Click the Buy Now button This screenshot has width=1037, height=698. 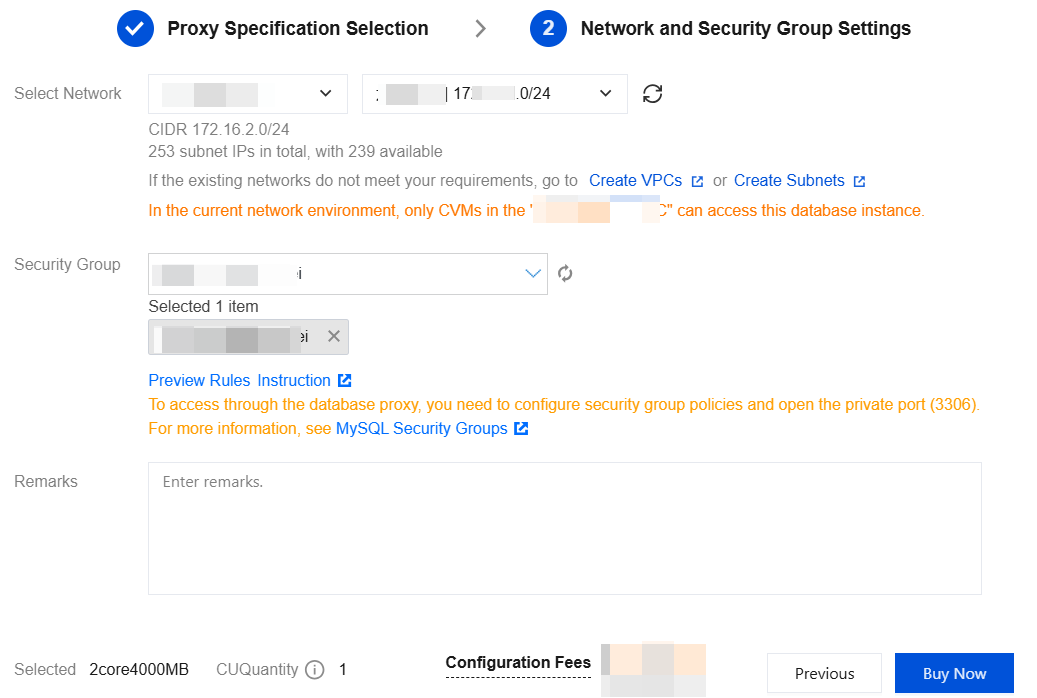click(954, 673)
